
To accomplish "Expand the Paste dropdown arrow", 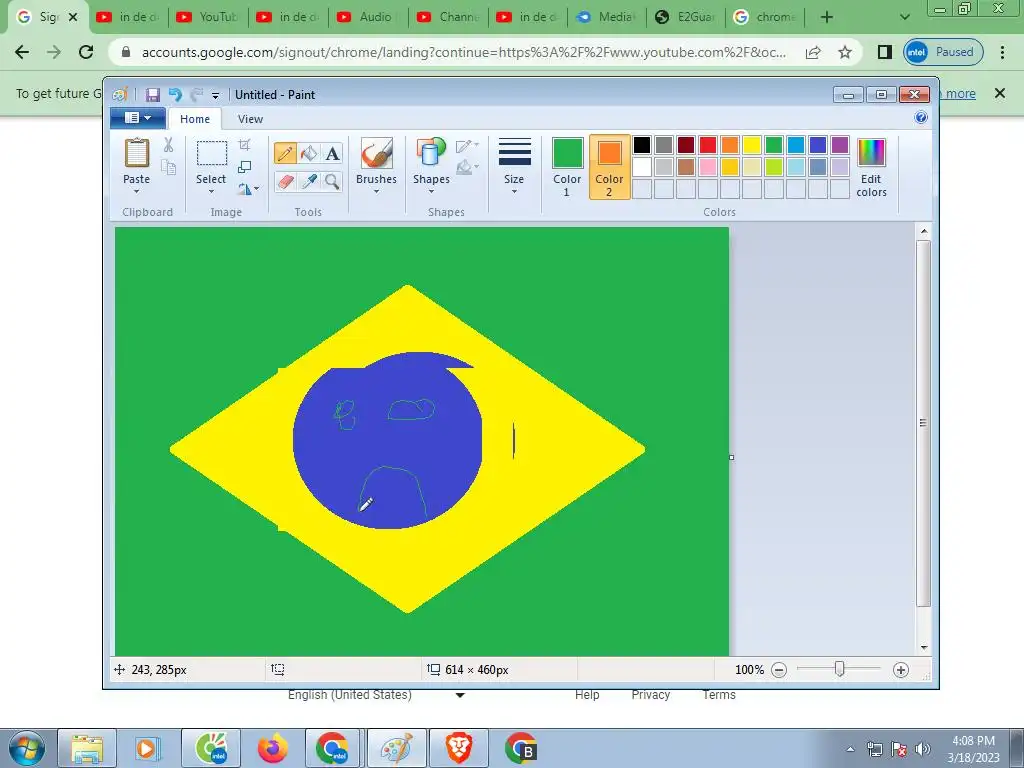I will pos(136,192).
